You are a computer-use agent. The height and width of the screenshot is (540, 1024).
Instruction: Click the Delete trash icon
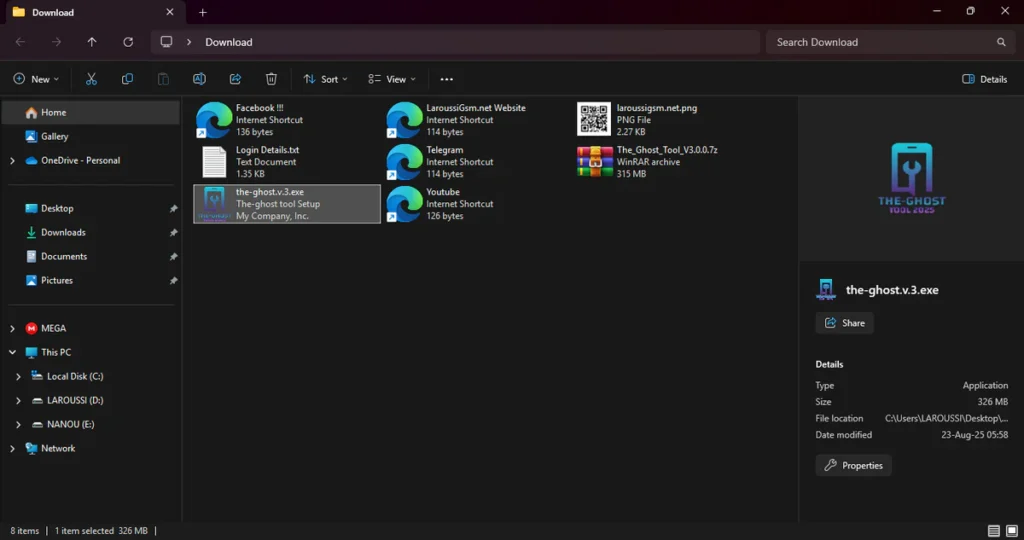[x=271, y=79]
